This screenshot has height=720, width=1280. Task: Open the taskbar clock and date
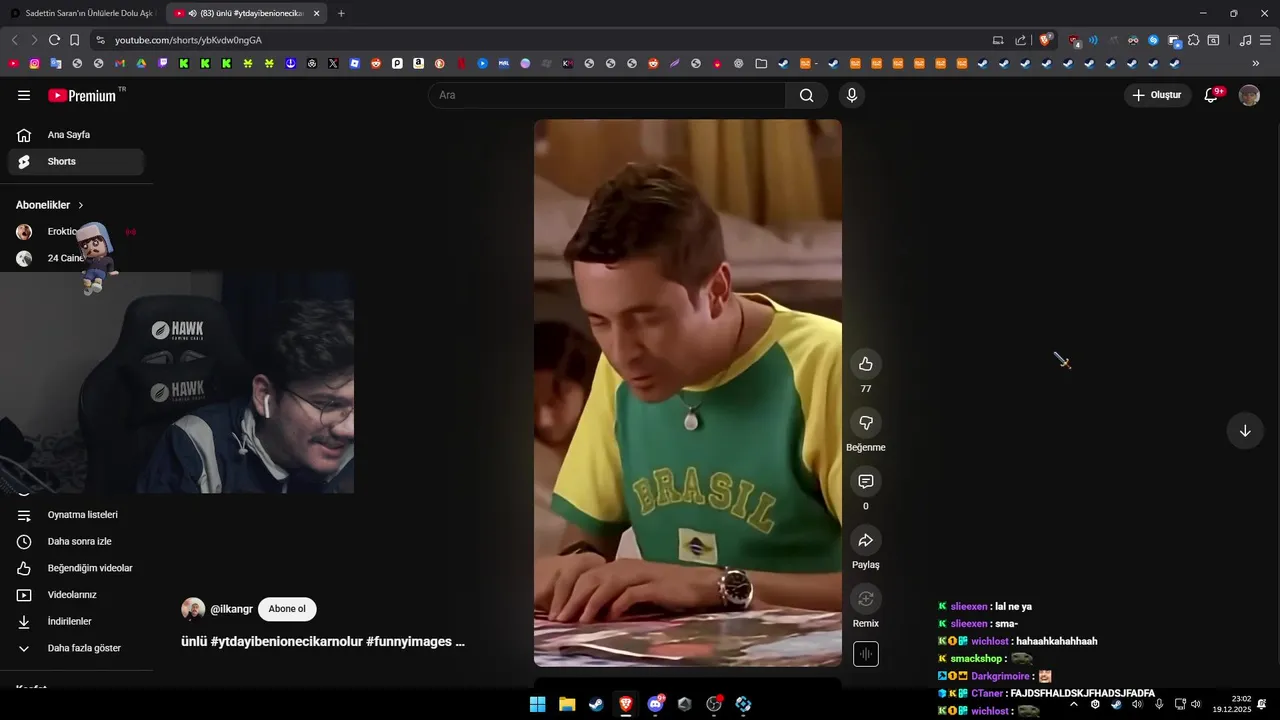(1232, 704)
